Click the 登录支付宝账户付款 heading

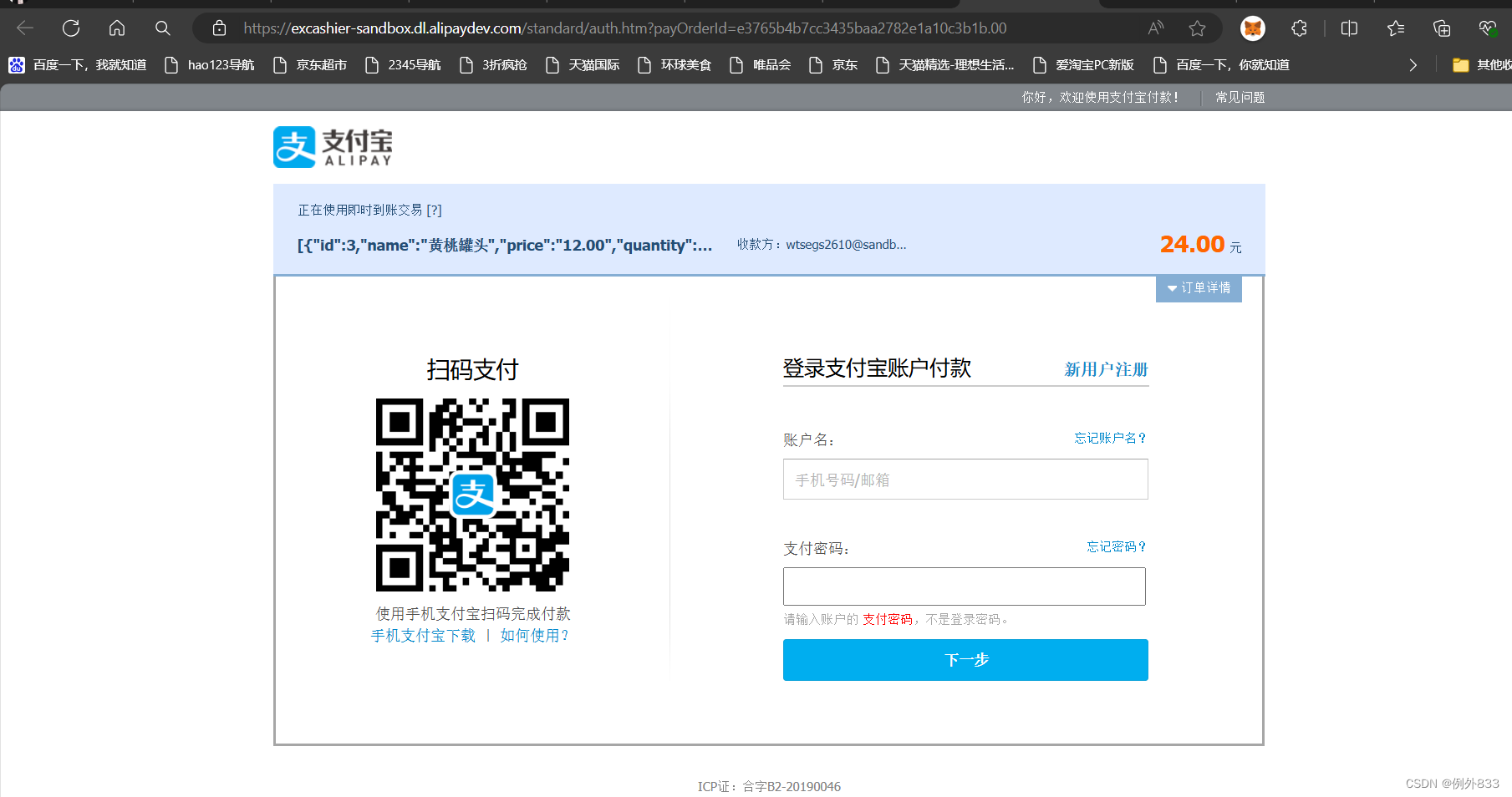coord(877,368)
